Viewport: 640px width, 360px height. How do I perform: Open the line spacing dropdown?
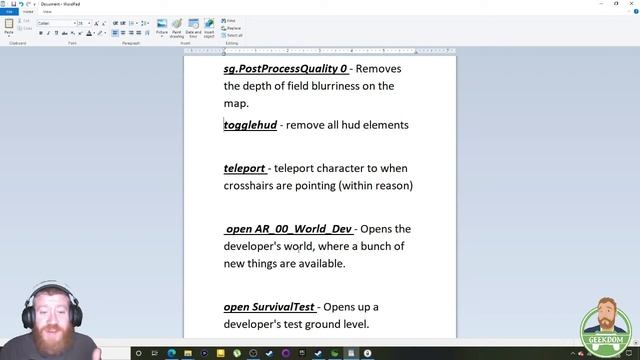tap(144, 23)
